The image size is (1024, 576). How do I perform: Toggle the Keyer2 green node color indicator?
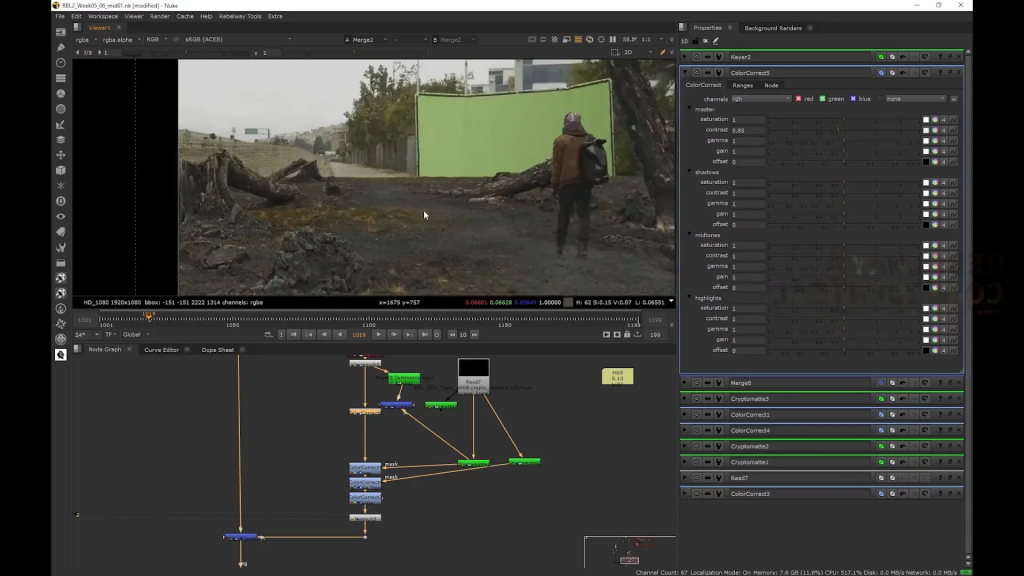click(x=881, y=57)
